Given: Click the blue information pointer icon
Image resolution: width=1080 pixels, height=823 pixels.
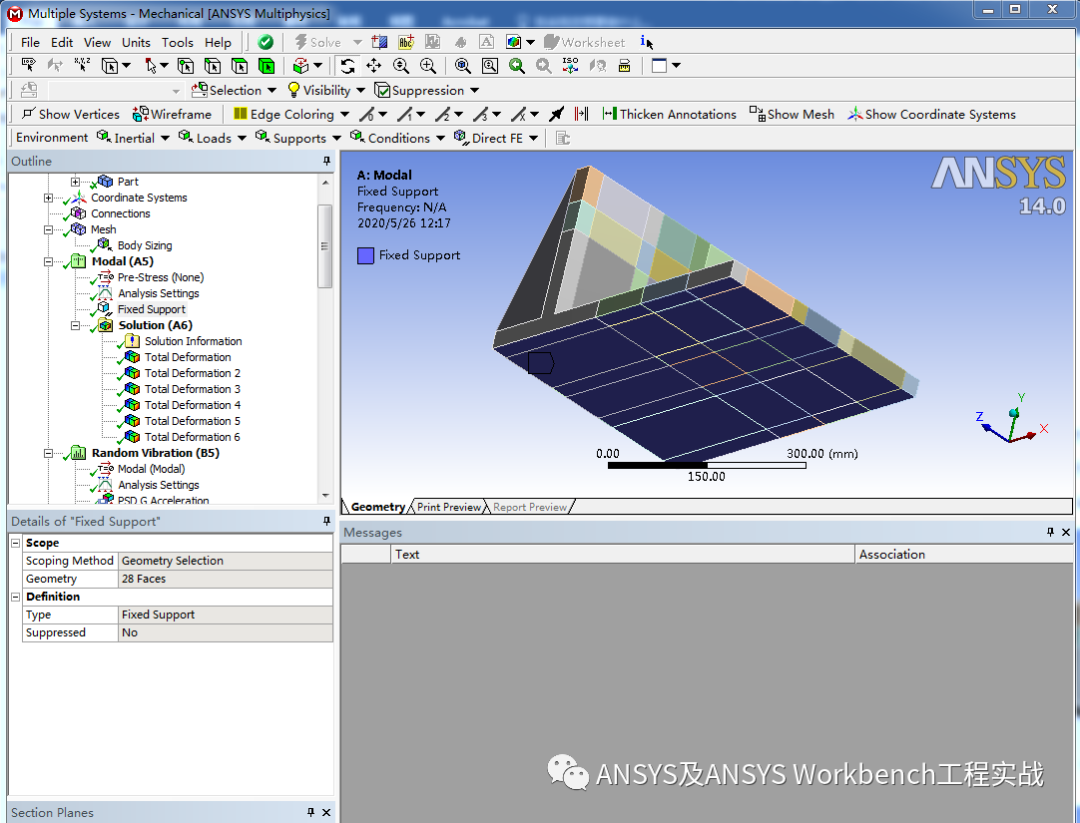Looking at the screenshot, I should click(x=646, y=42).
